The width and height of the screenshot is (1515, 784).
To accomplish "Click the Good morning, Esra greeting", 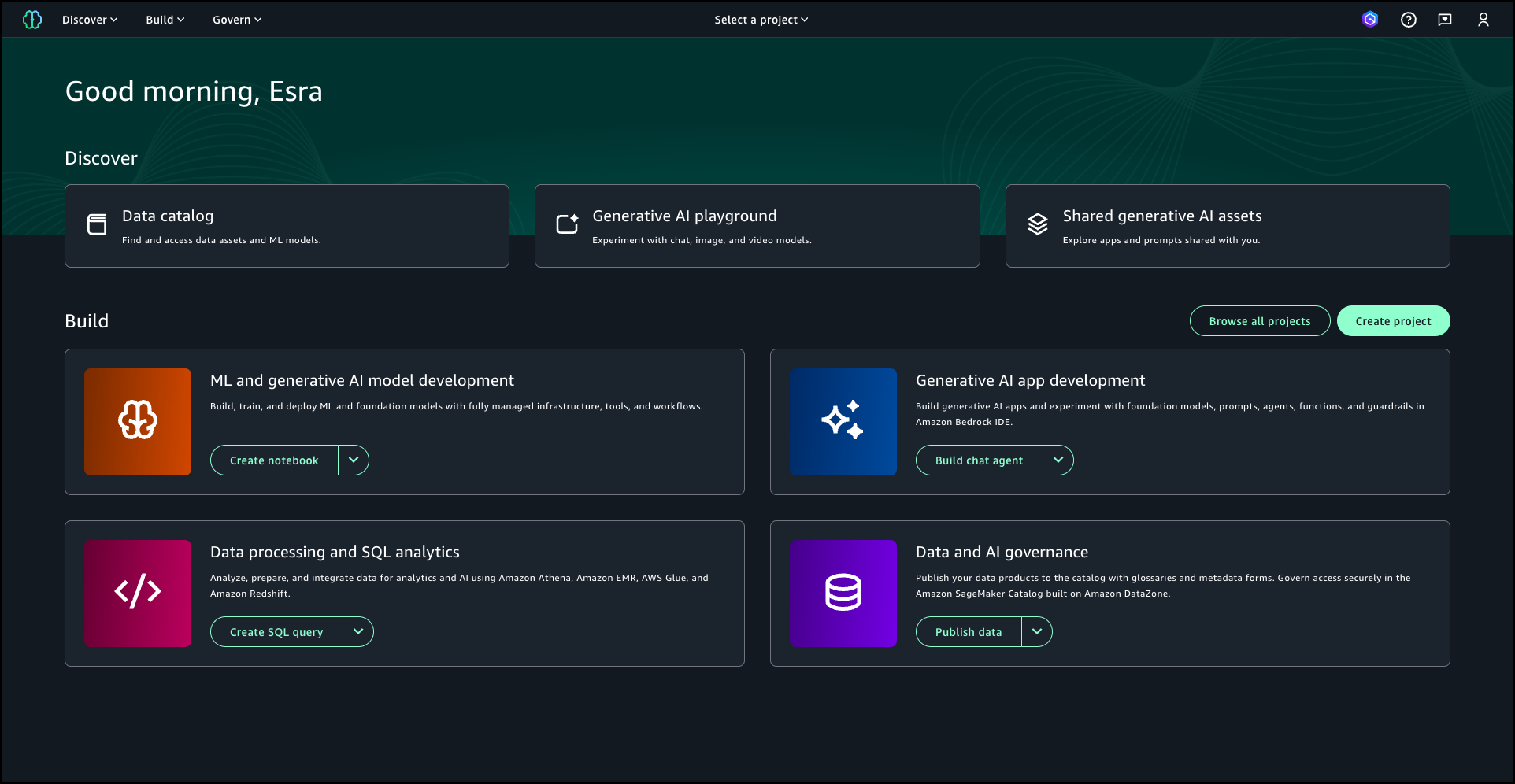I will [x=194, y=92].
